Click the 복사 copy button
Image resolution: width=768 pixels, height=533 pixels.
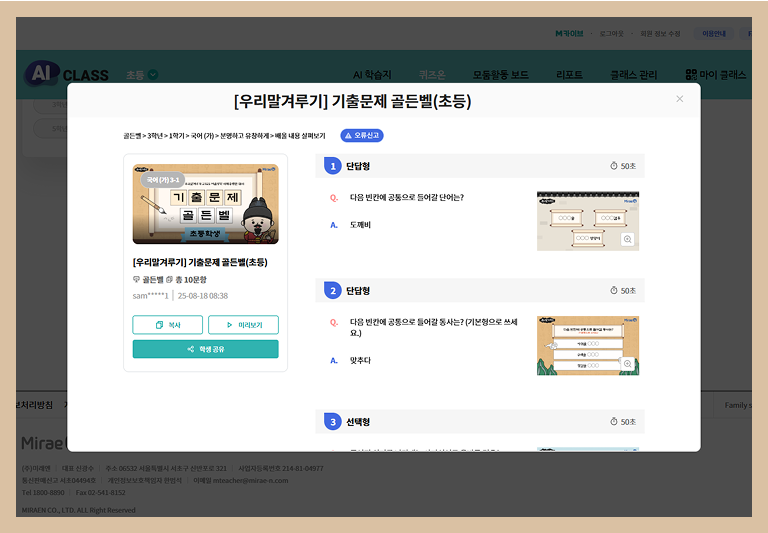[168, 325]
